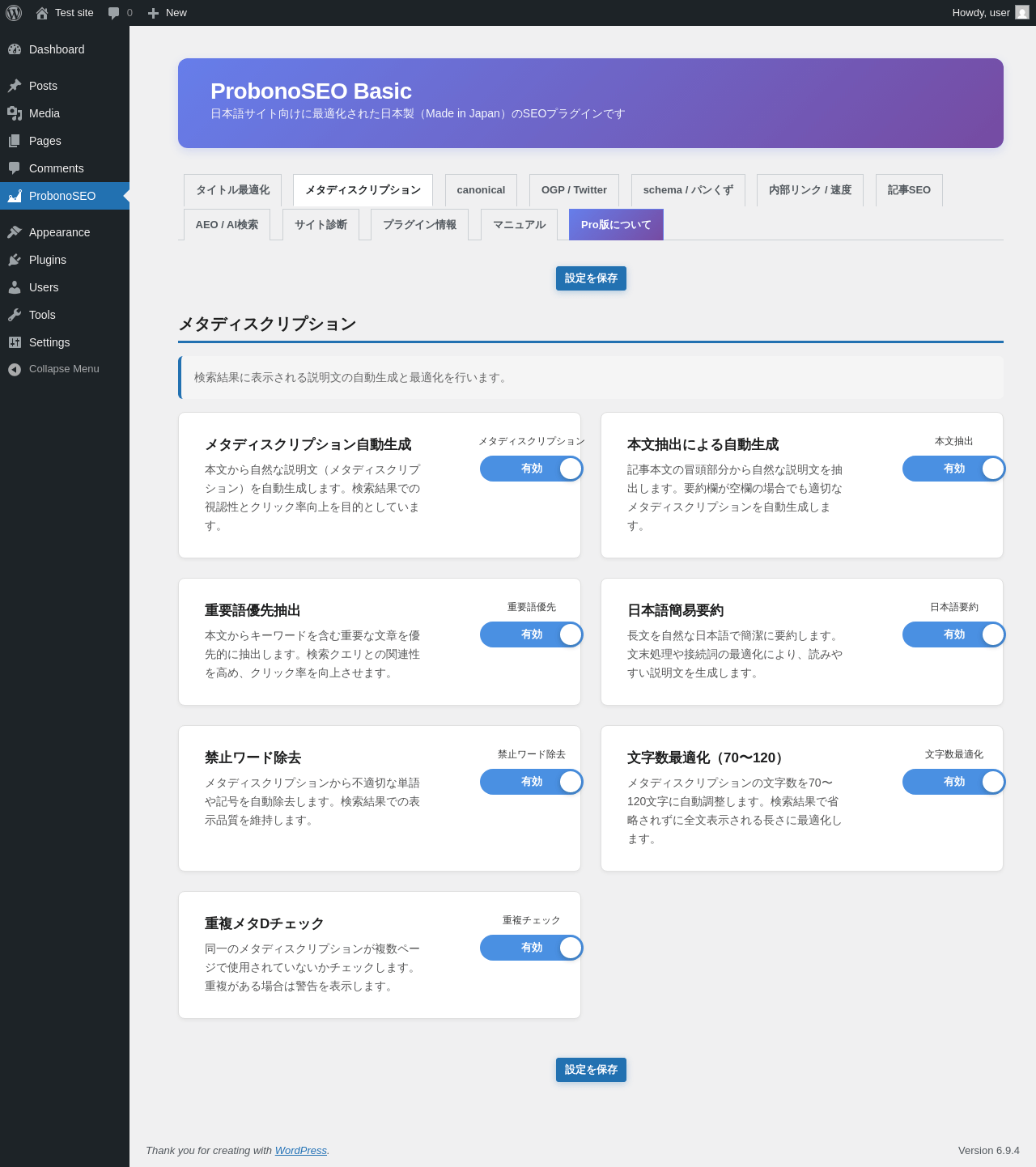Switch to schema / パンくず tab

click(688, 190)
